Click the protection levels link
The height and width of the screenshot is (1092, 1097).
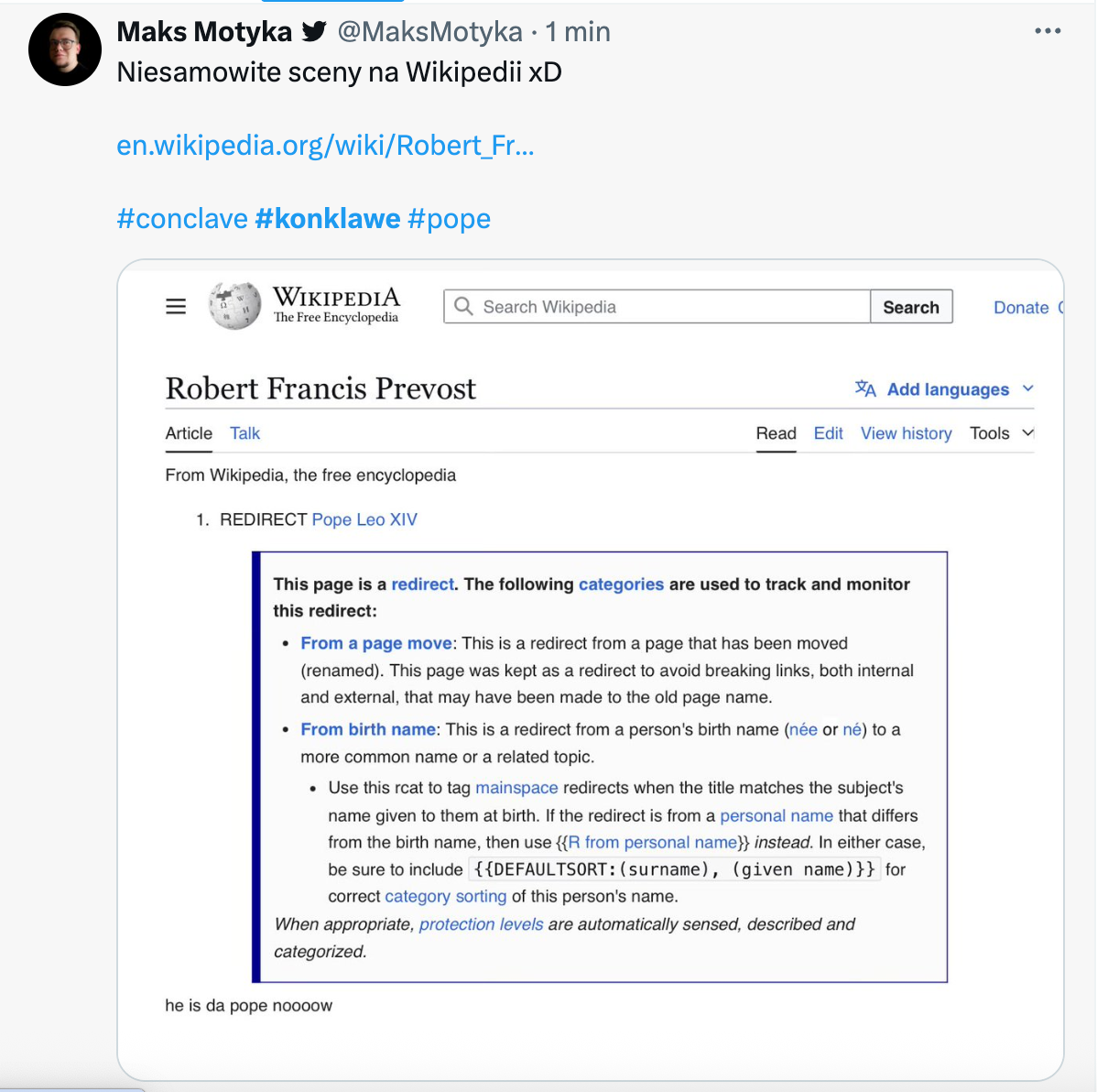click(481, 924)
